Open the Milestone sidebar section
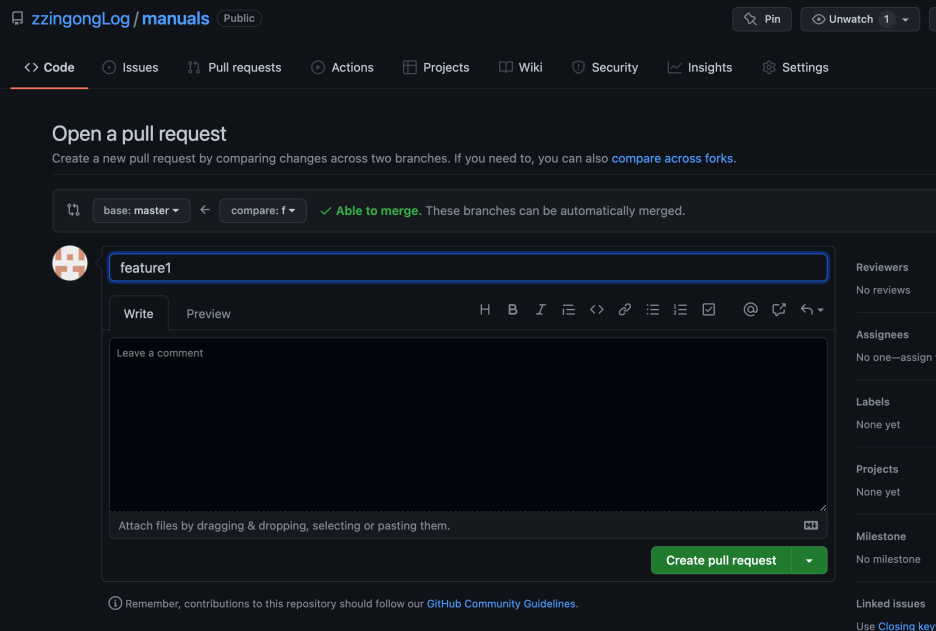 880,537
